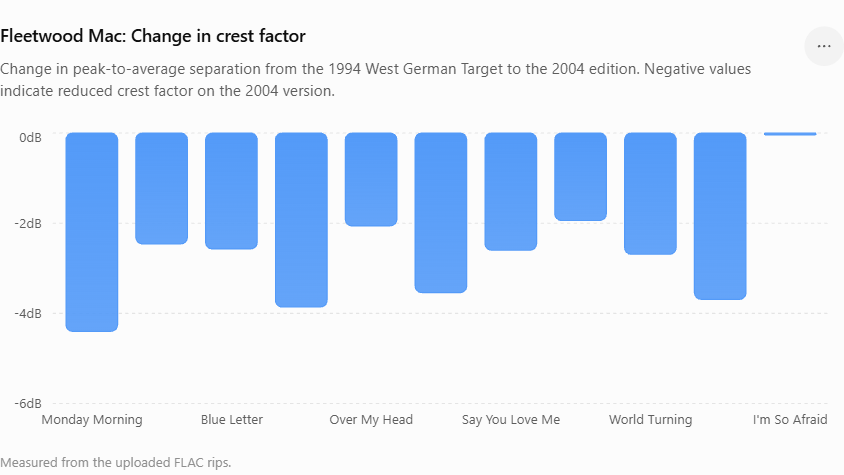Click the -4dB y-axis tick label
Screen dimensions: 844x475
click(x=28, y=313)
